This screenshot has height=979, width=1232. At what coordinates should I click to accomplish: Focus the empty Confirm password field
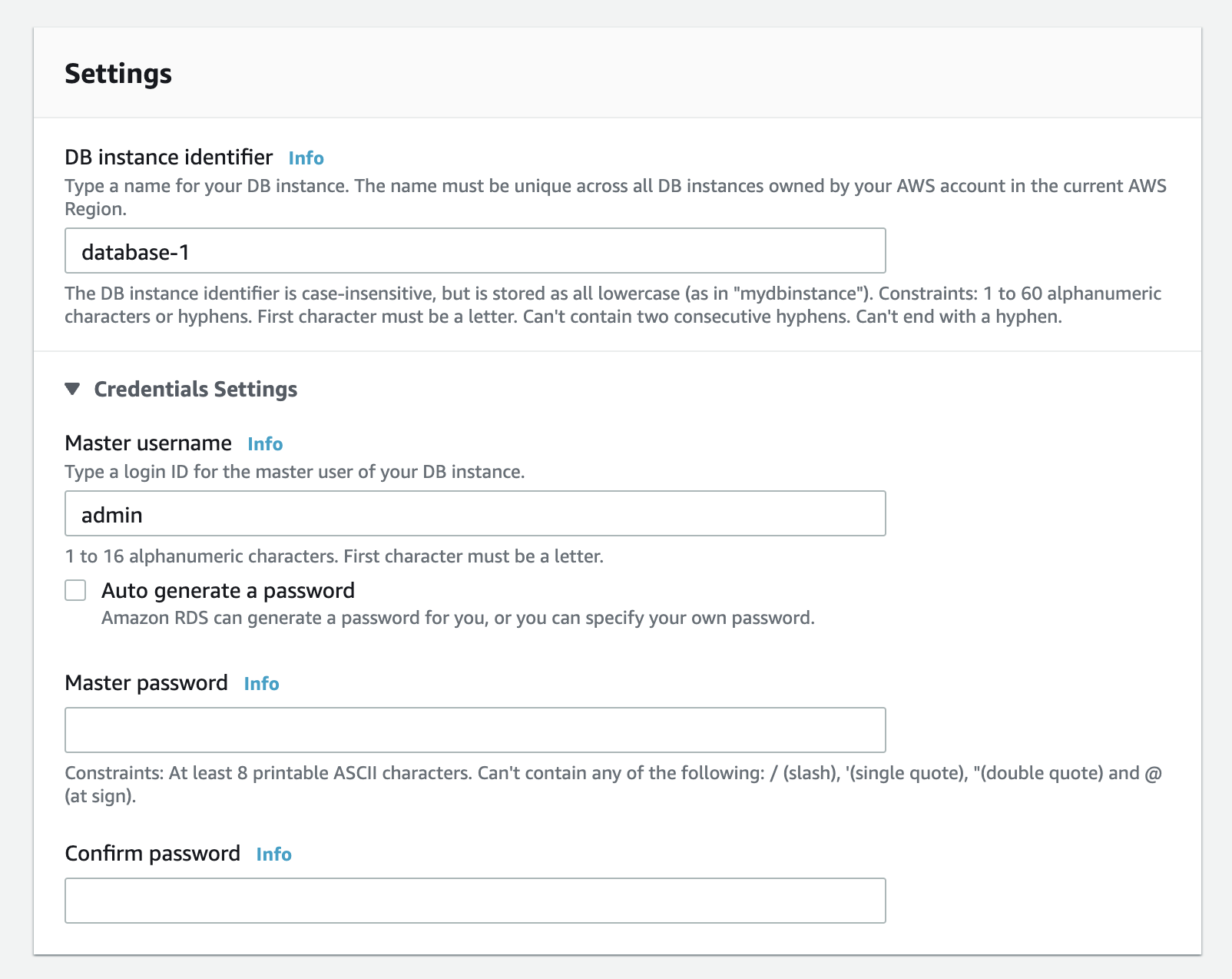(x=475, y=901)
